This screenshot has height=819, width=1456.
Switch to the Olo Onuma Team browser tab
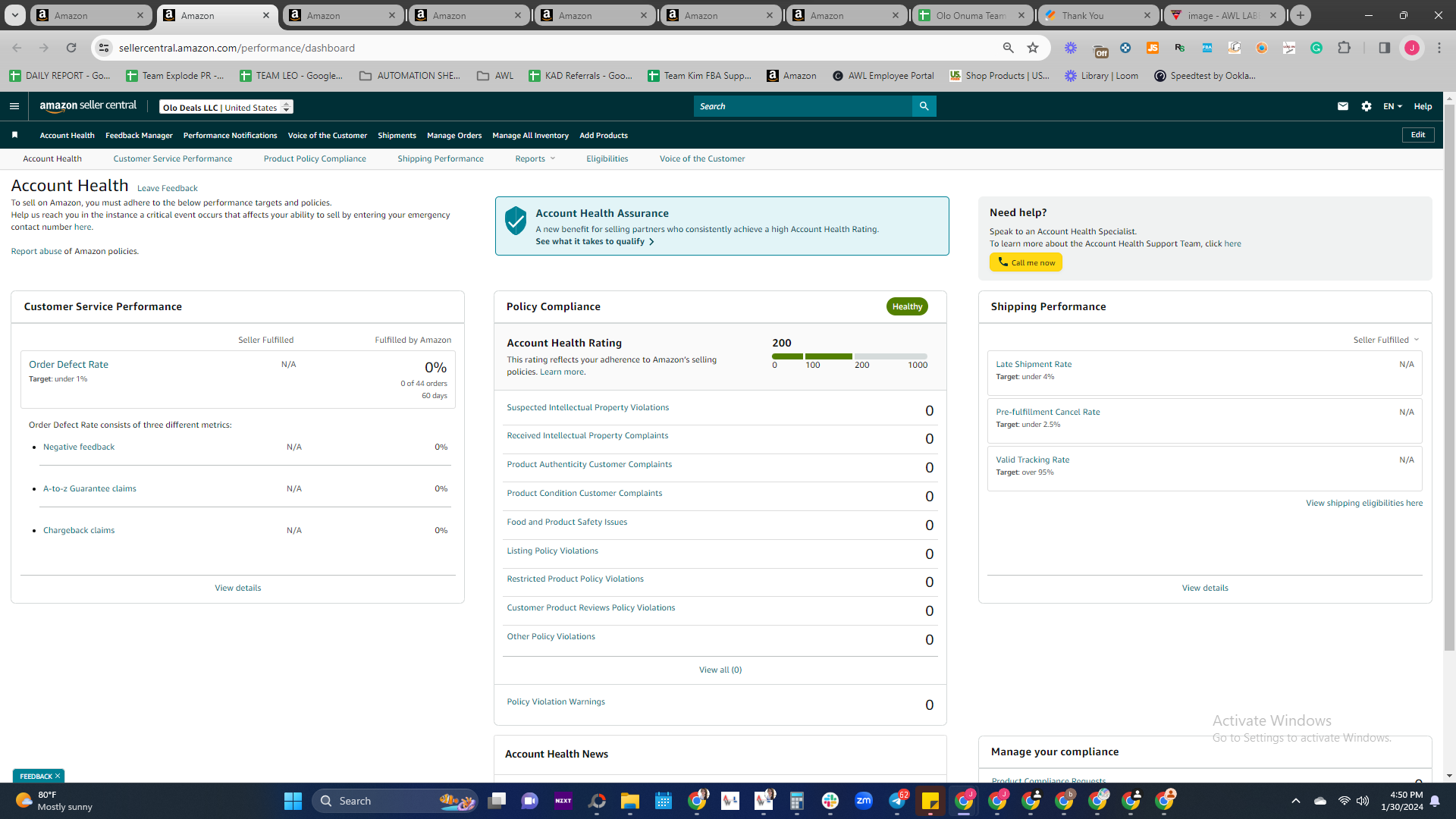coord(971,15)
